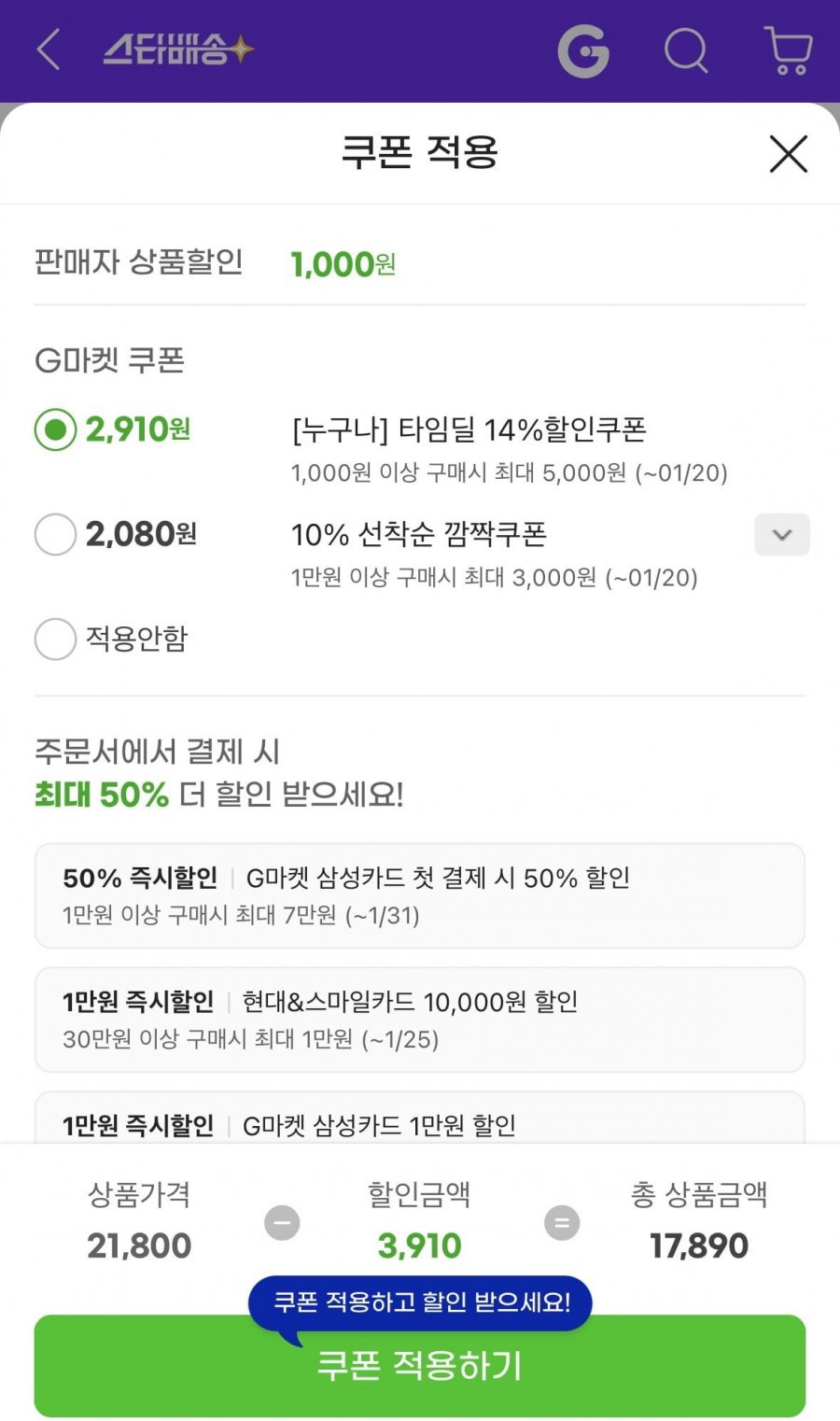Viewport: 840px width, 1421px height.
Task: Tap the Gmarket G home icon
Action: [x=583, y=50]
